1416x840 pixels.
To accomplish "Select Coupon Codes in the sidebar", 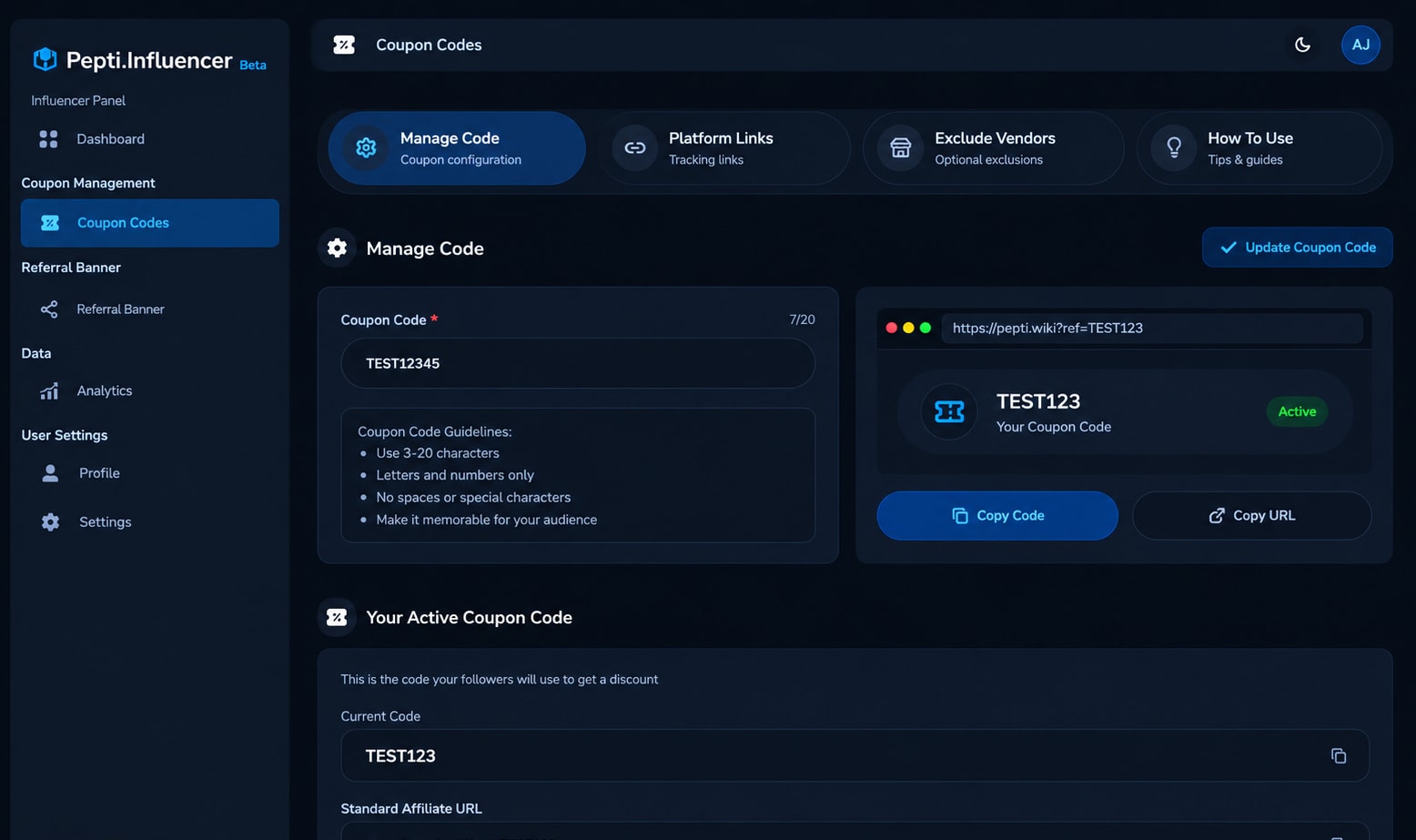I will pos(150,223).
